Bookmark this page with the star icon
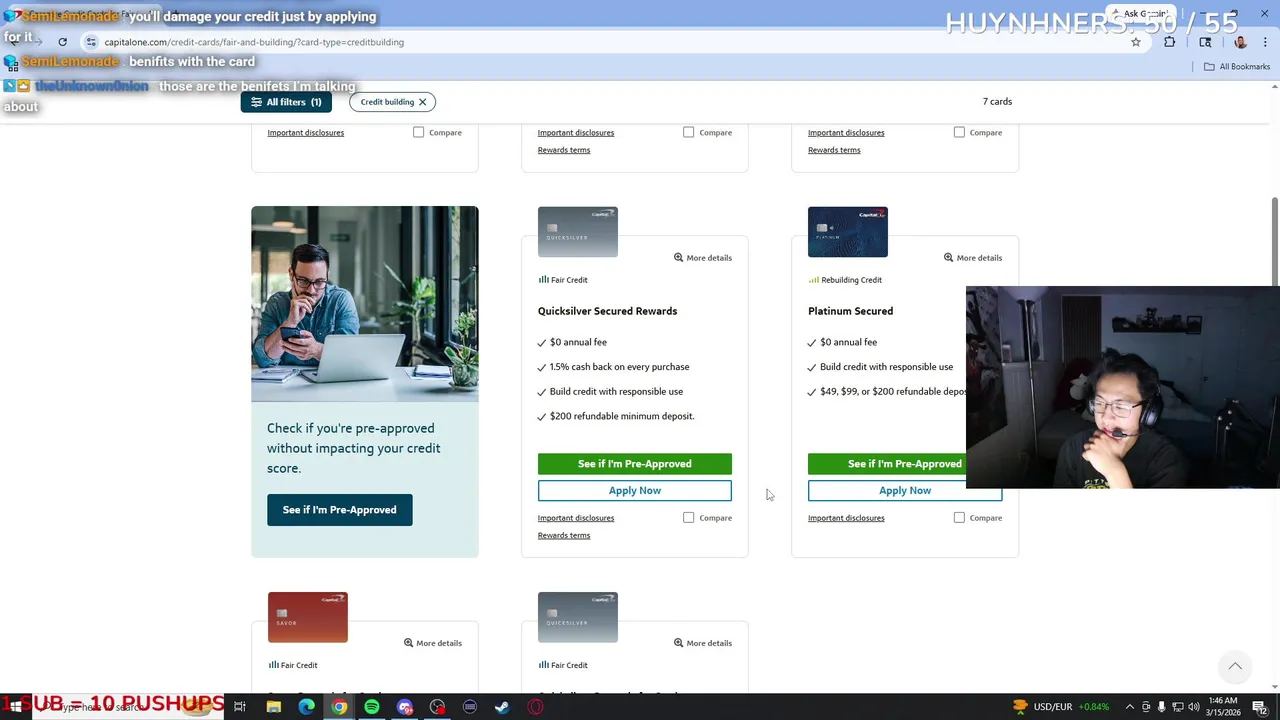Image resolution: width=1280 pixels, height=720 pixels. 1136,42
